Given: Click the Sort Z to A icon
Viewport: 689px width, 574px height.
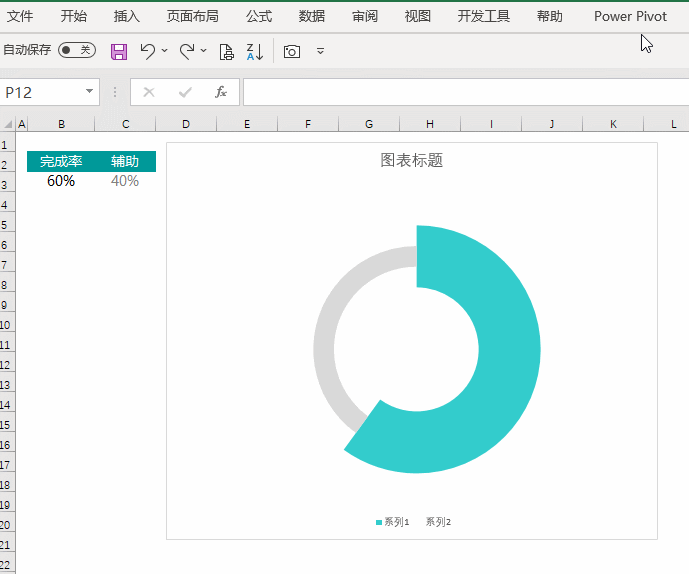Looking at the screenshot, I should [x=255, y=51].
